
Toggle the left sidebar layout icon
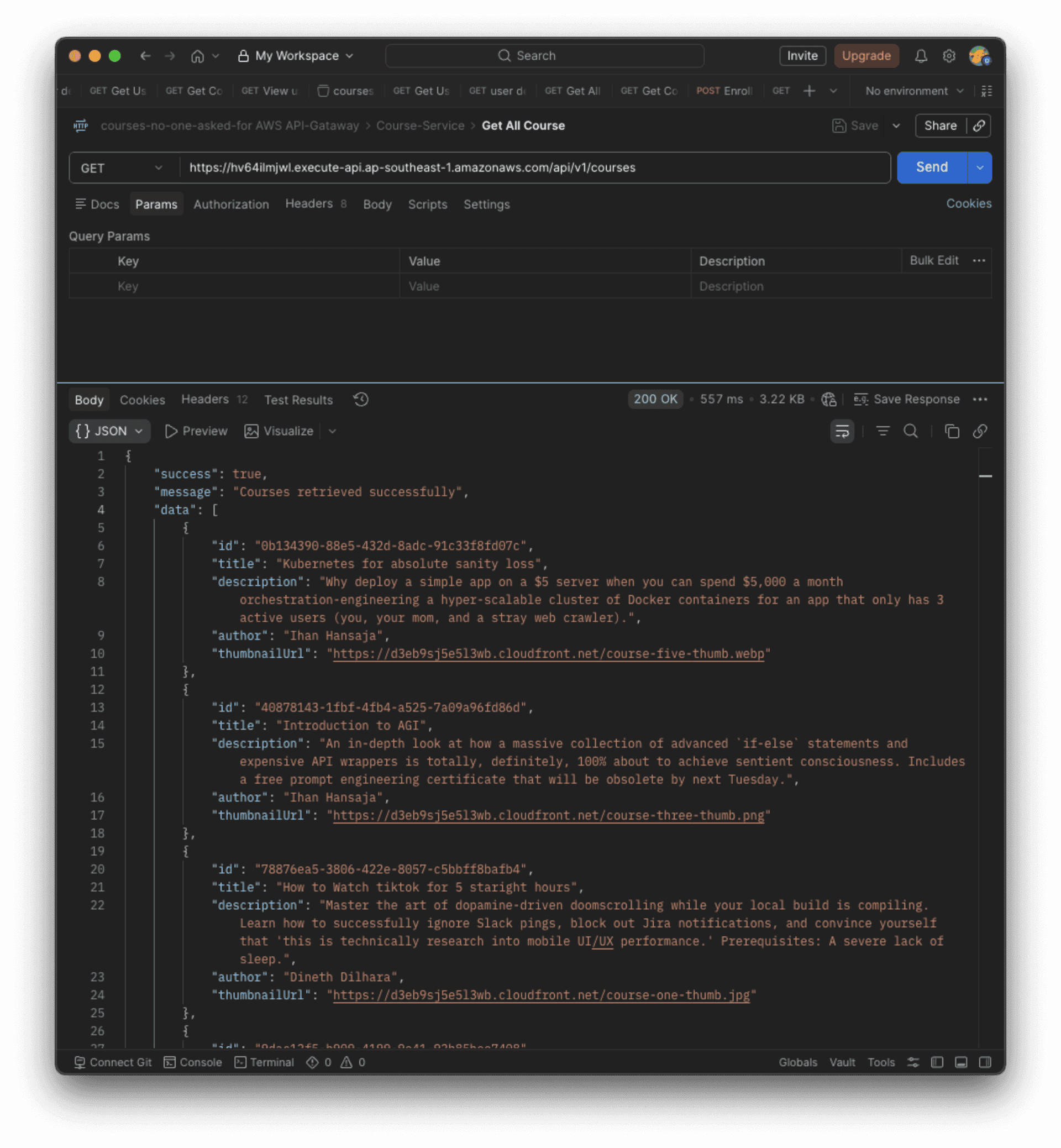(x=938, y=1062)
